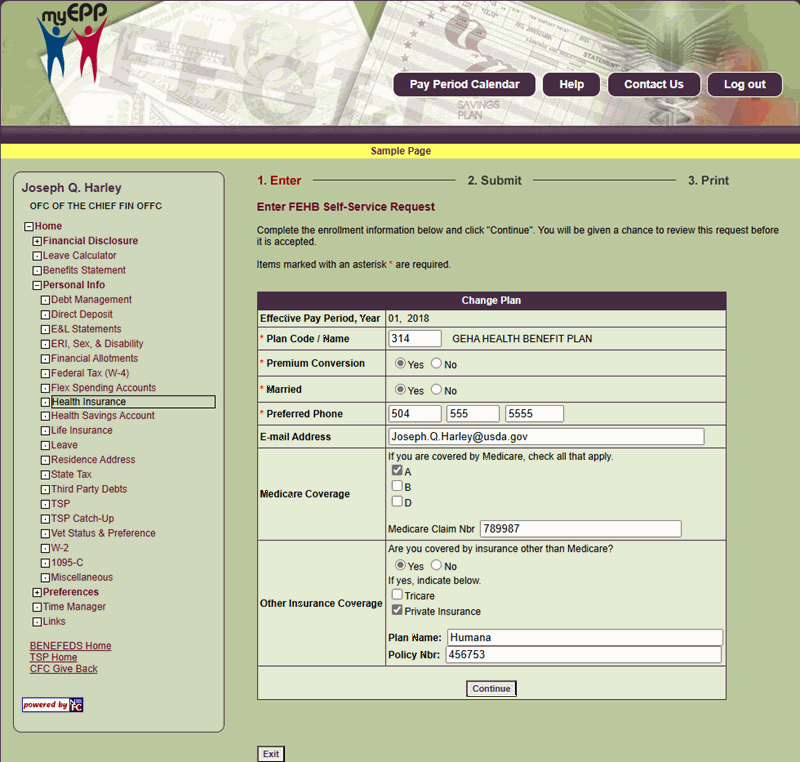Click the Plan Name field with Humana
Viewport: 800px width, 762px height.
(x=585, y=638)
